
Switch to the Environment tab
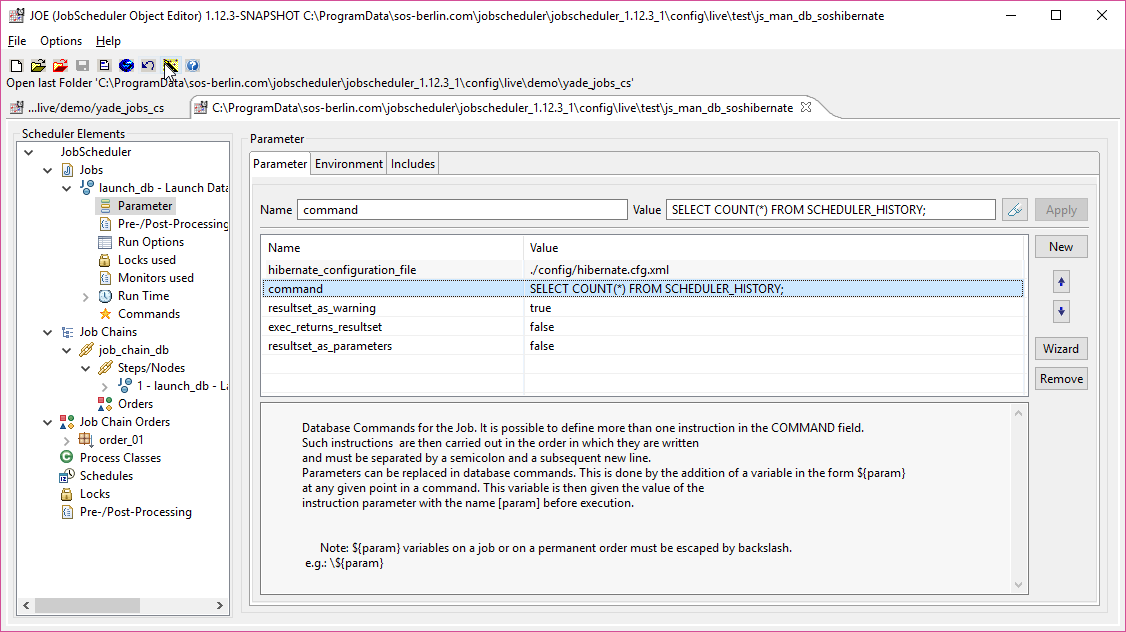(348, 164)
